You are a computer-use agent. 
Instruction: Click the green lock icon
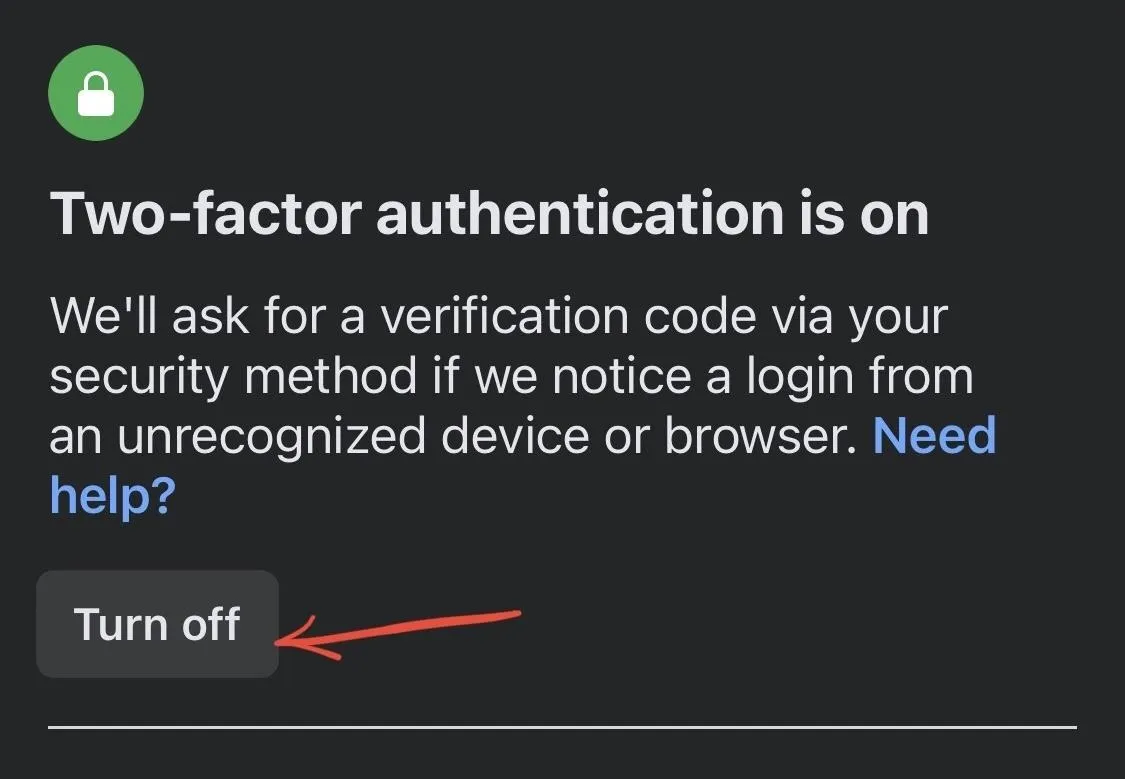(96, 93)
